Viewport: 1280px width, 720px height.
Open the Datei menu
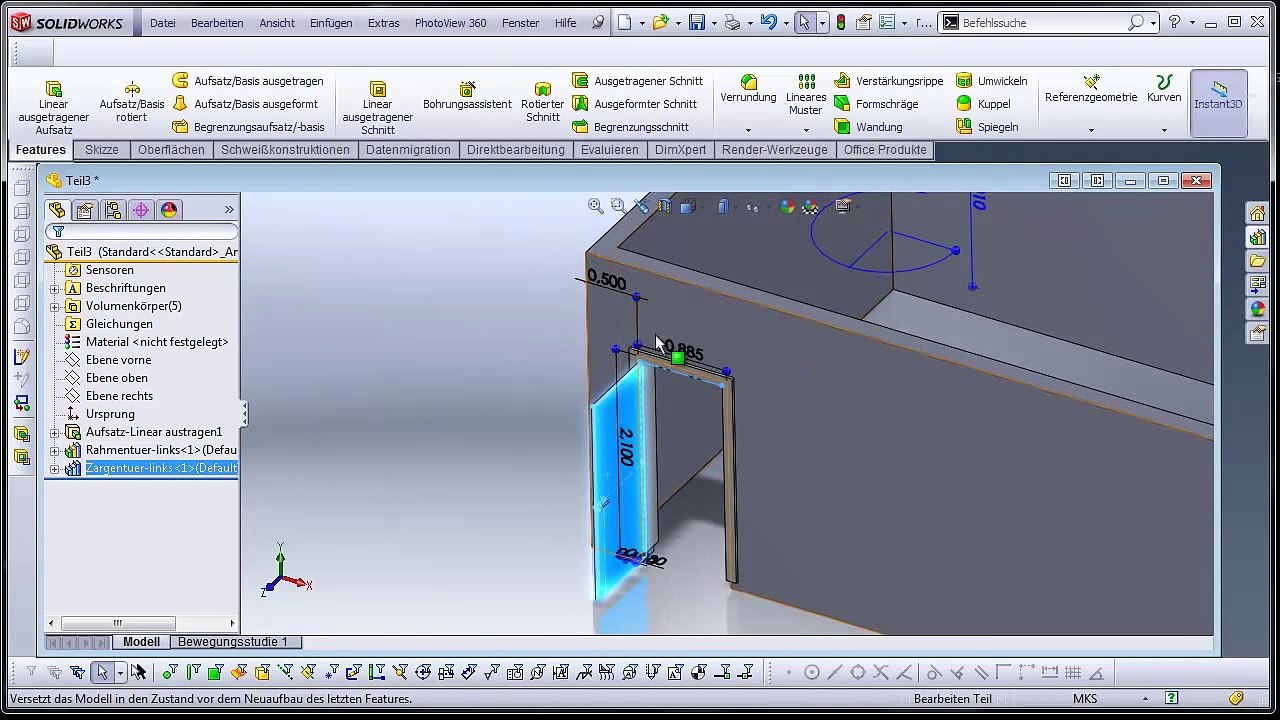pyautogui.click(x=162, y=23)
